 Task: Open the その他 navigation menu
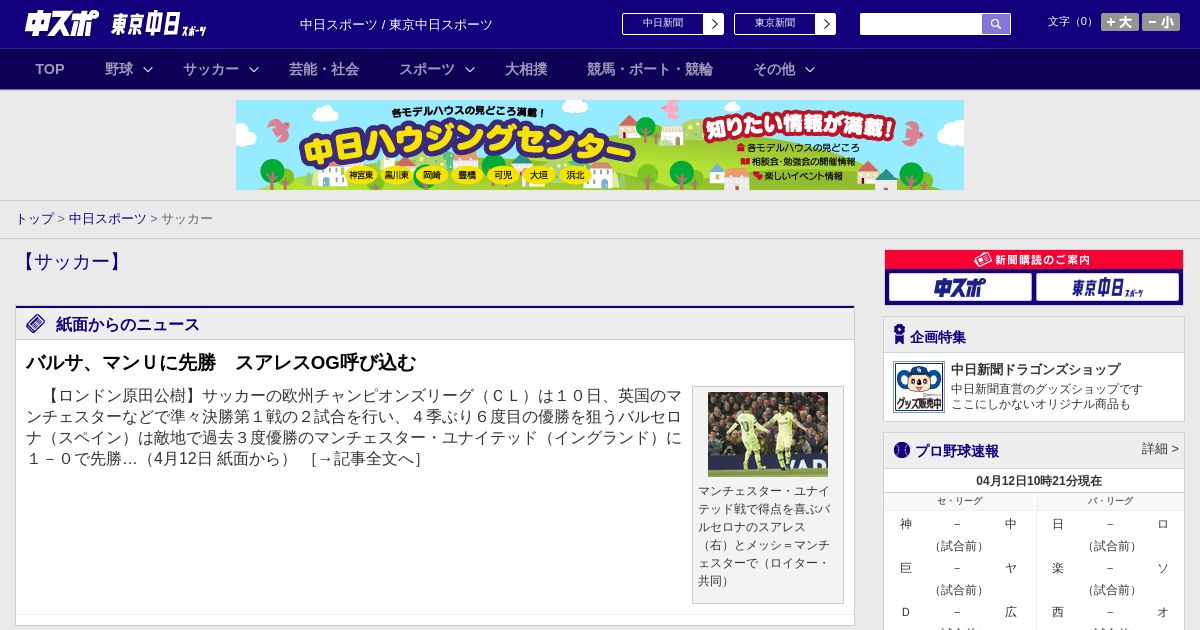tap(774, 69)
